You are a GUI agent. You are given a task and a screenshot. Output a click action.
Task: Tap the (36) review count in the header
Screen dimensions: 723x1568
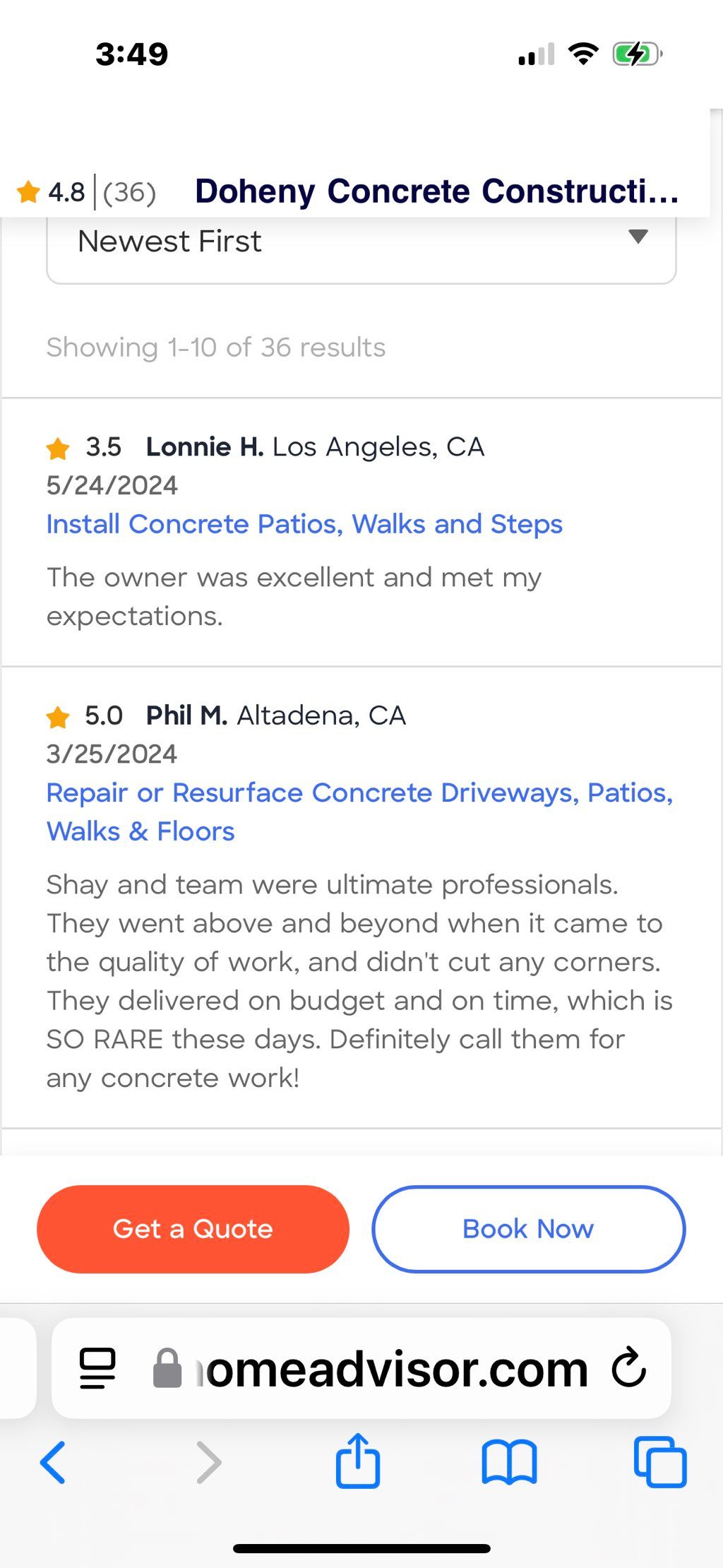[x=129, y=192]
